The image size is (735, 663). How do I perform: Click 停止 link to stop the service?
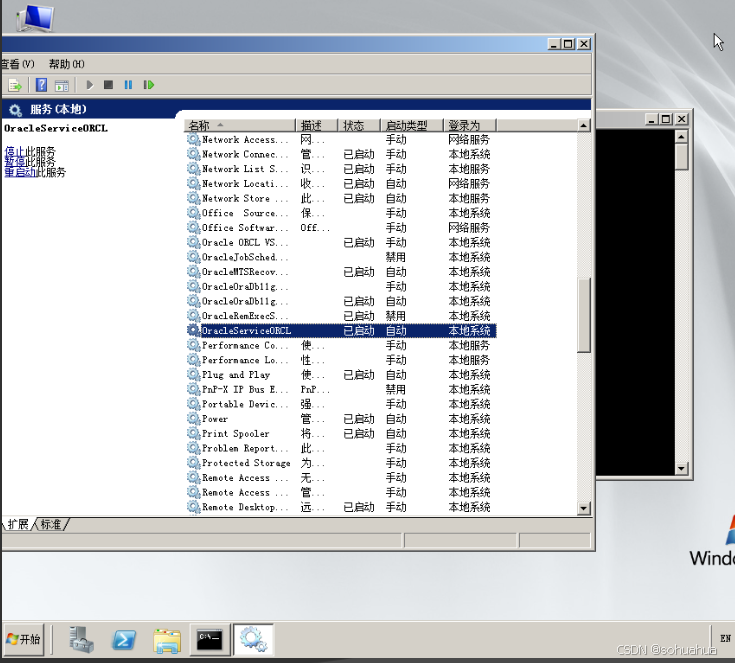15,151
